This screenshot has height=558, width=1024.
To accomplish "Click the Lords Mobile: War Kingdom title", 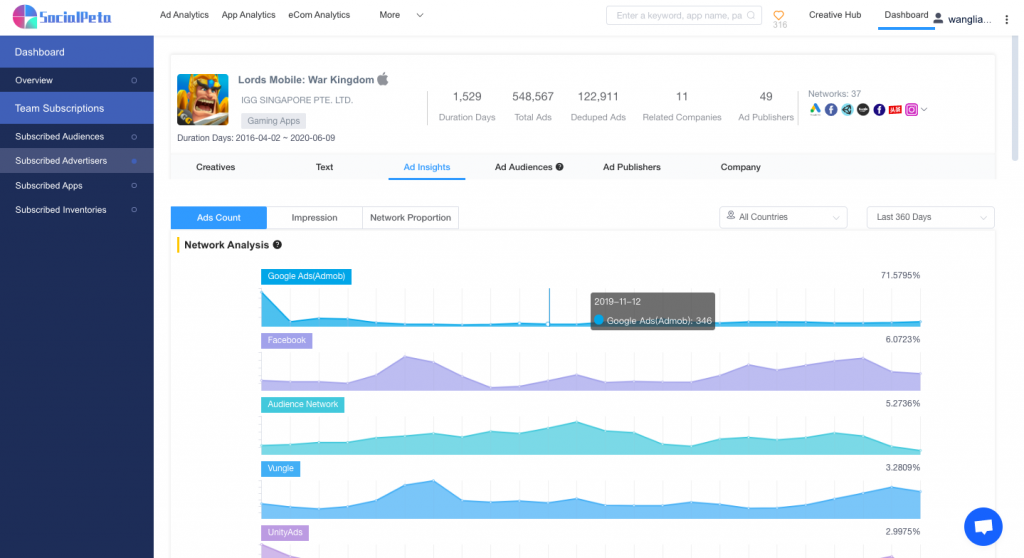I will tap(306, 80).
